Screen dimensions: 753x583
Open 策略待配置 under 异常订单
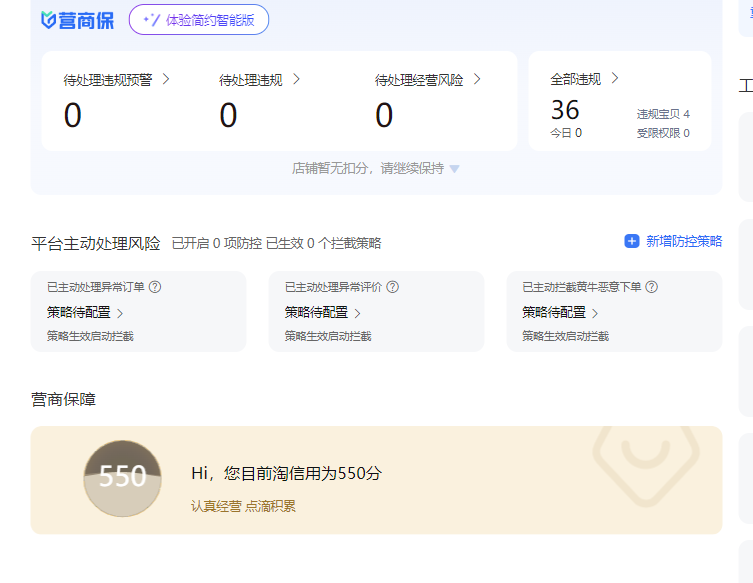[x=85, y=312]
